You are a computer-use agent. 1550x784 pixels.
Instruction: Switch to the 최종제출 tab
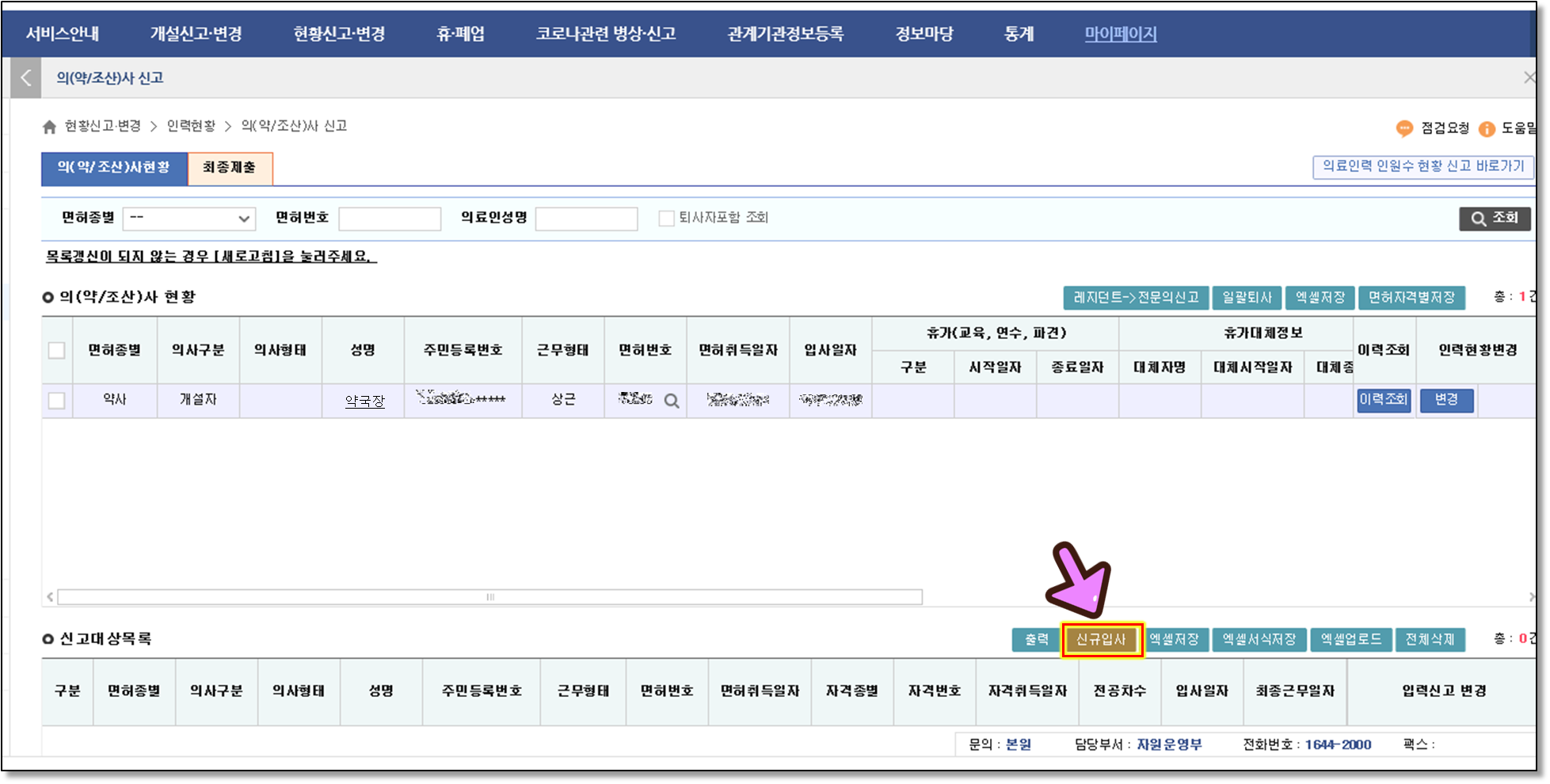230,168
